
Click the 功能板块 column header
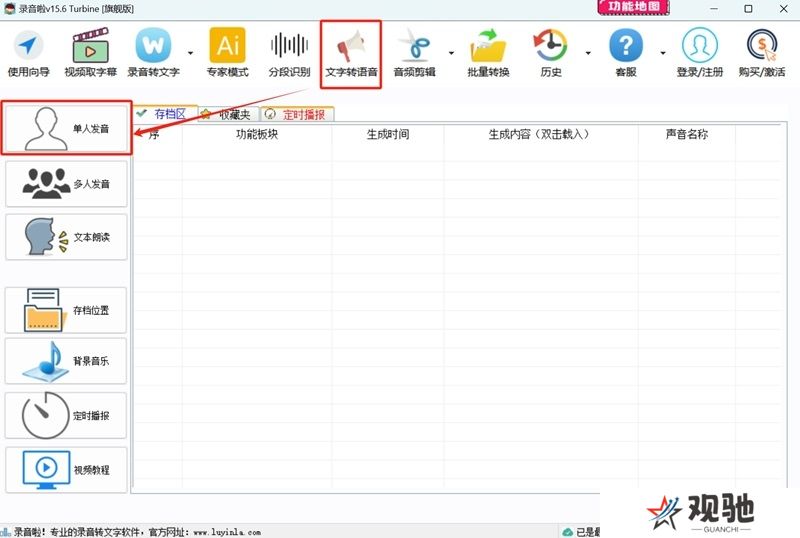pyautogui.click(x=257, y=134)
